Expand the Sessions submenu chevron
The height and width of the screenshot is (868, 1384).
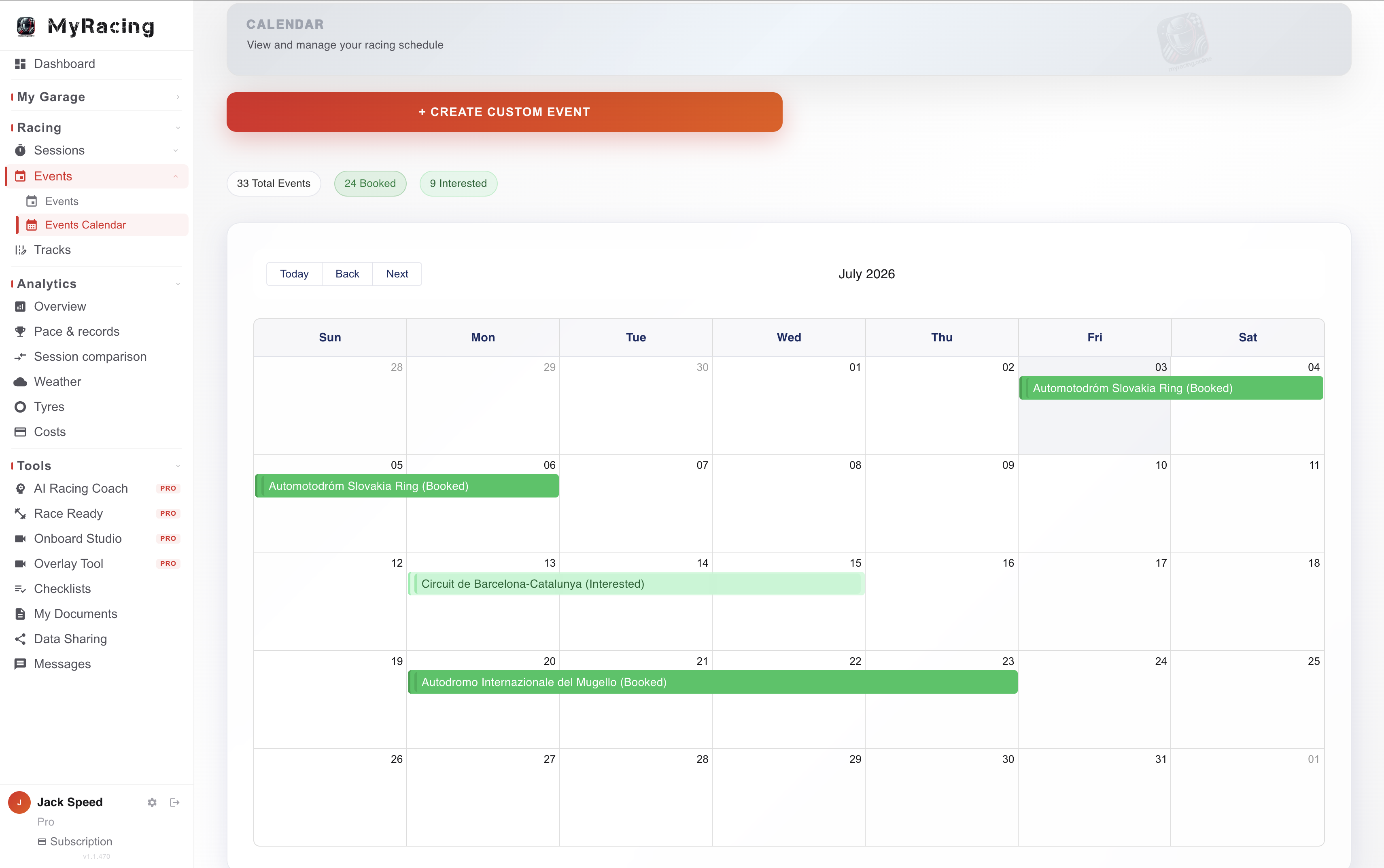click(x=176, y=150)
